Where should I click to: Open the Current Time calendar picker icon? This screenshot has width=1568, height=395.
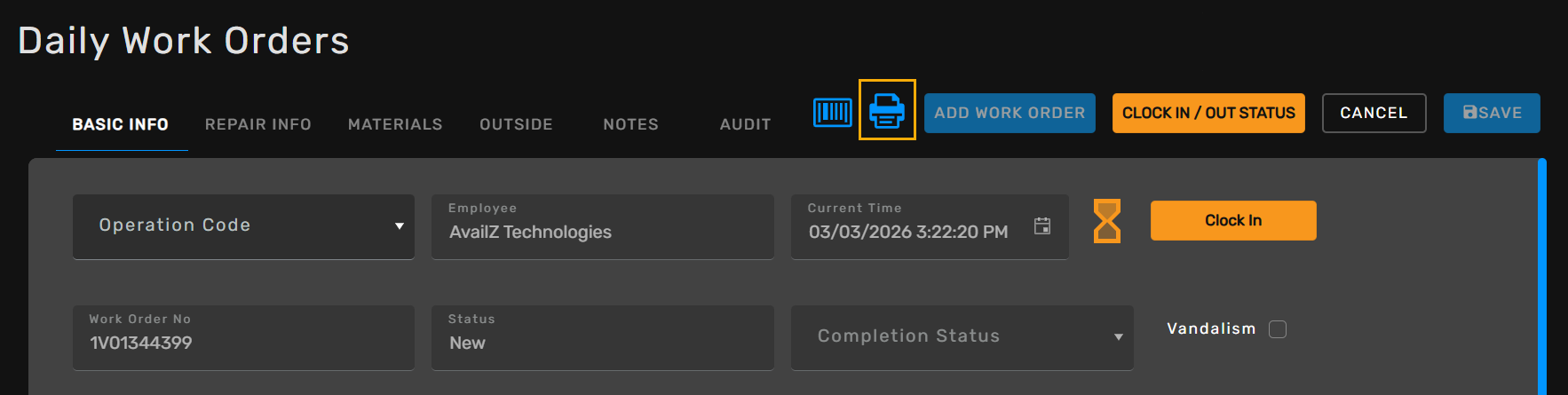(x=1042, y=226)
